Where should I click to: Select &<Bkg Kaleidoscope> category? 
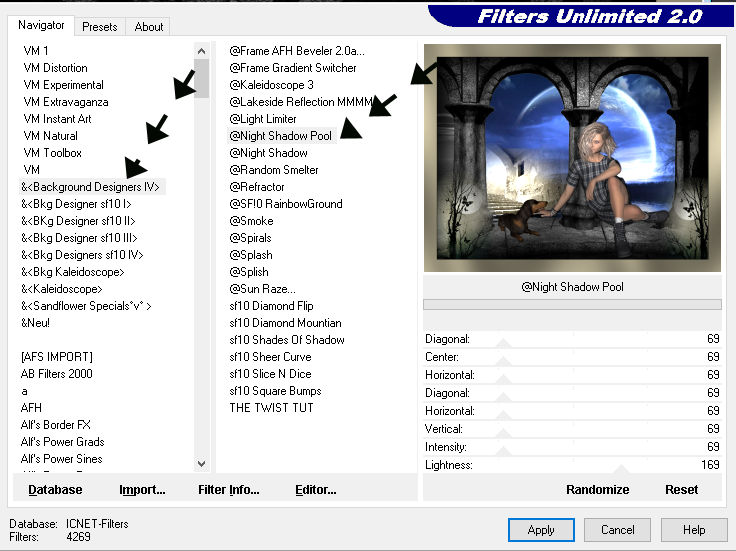pyautogui.click(x=73, y=272)
